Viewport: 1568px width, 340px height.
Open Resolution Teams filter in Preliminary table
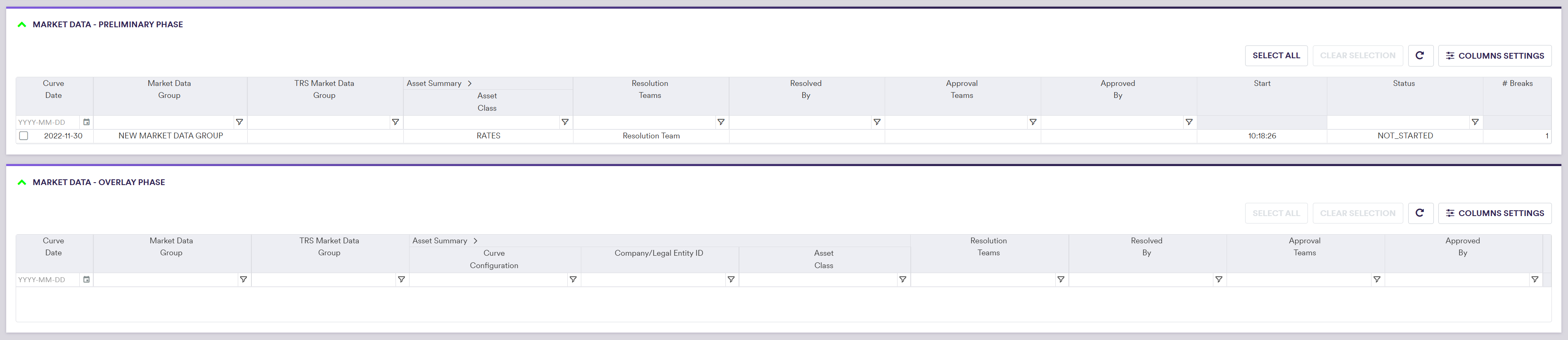[x=721, y=122]
